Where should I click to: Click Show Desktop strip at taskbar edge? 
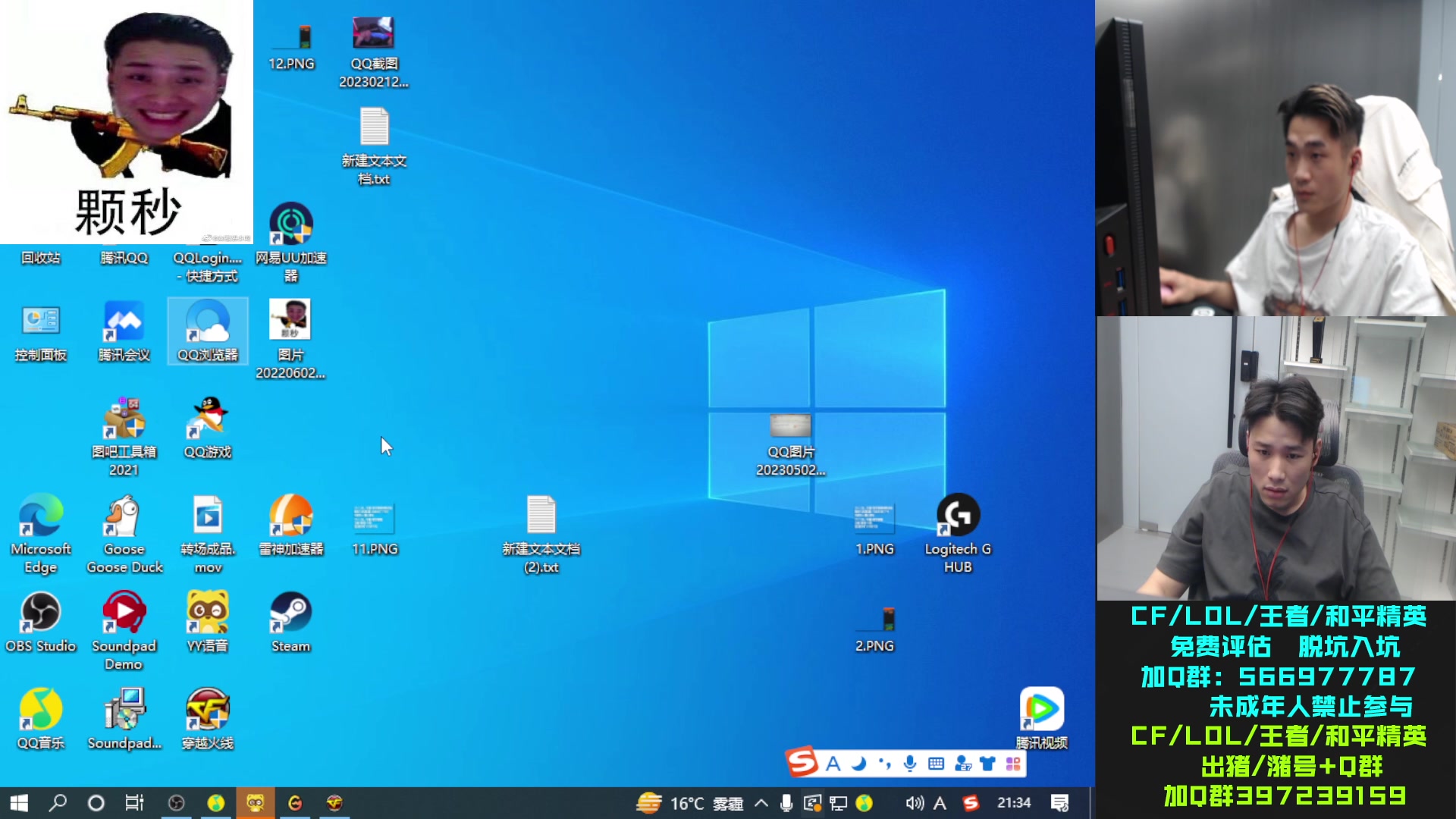coord(1092,803)
